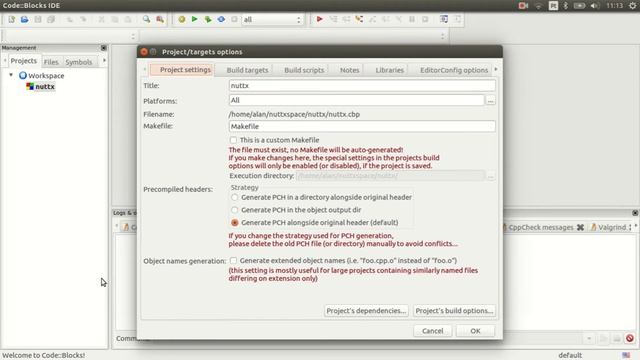
Task: Click the Project's build options button
Action: point(454,311)
